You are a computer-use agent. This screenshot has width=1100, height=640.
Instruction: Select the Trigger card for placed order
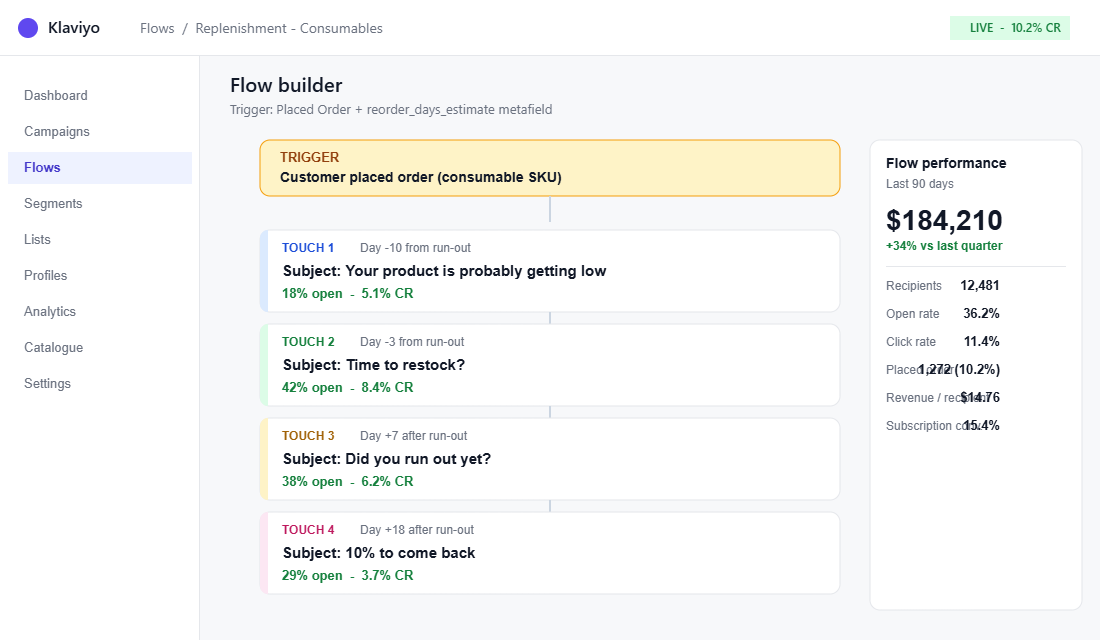click(x=550, y=168)
